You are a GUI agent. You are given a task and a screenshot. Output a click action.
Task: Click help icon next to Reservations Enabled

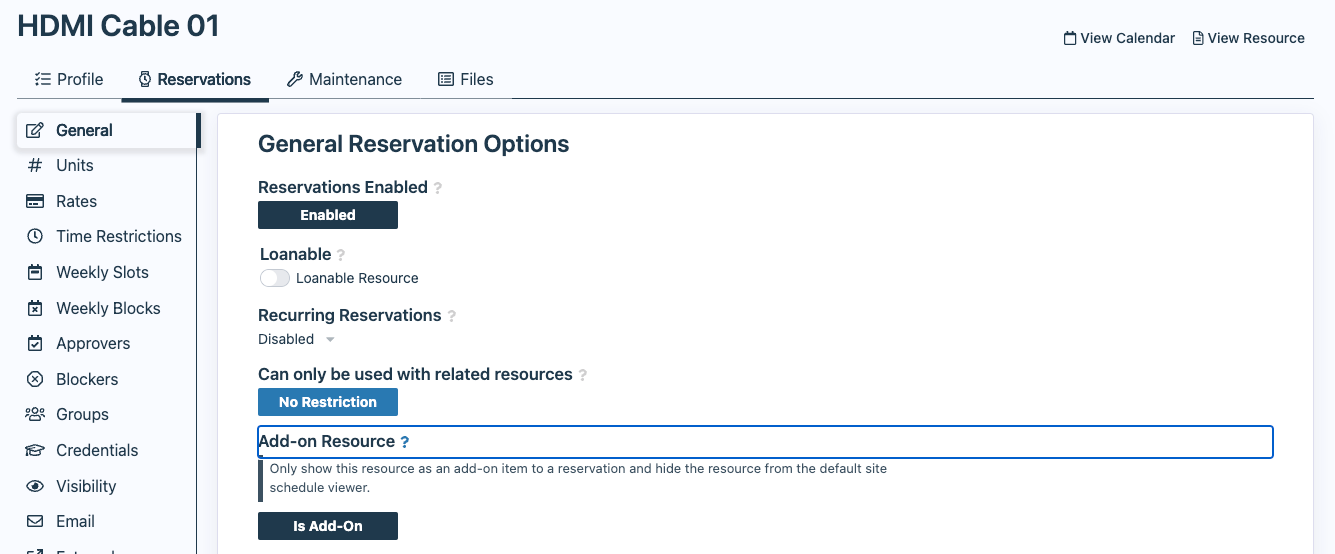[x=438, y=188]
